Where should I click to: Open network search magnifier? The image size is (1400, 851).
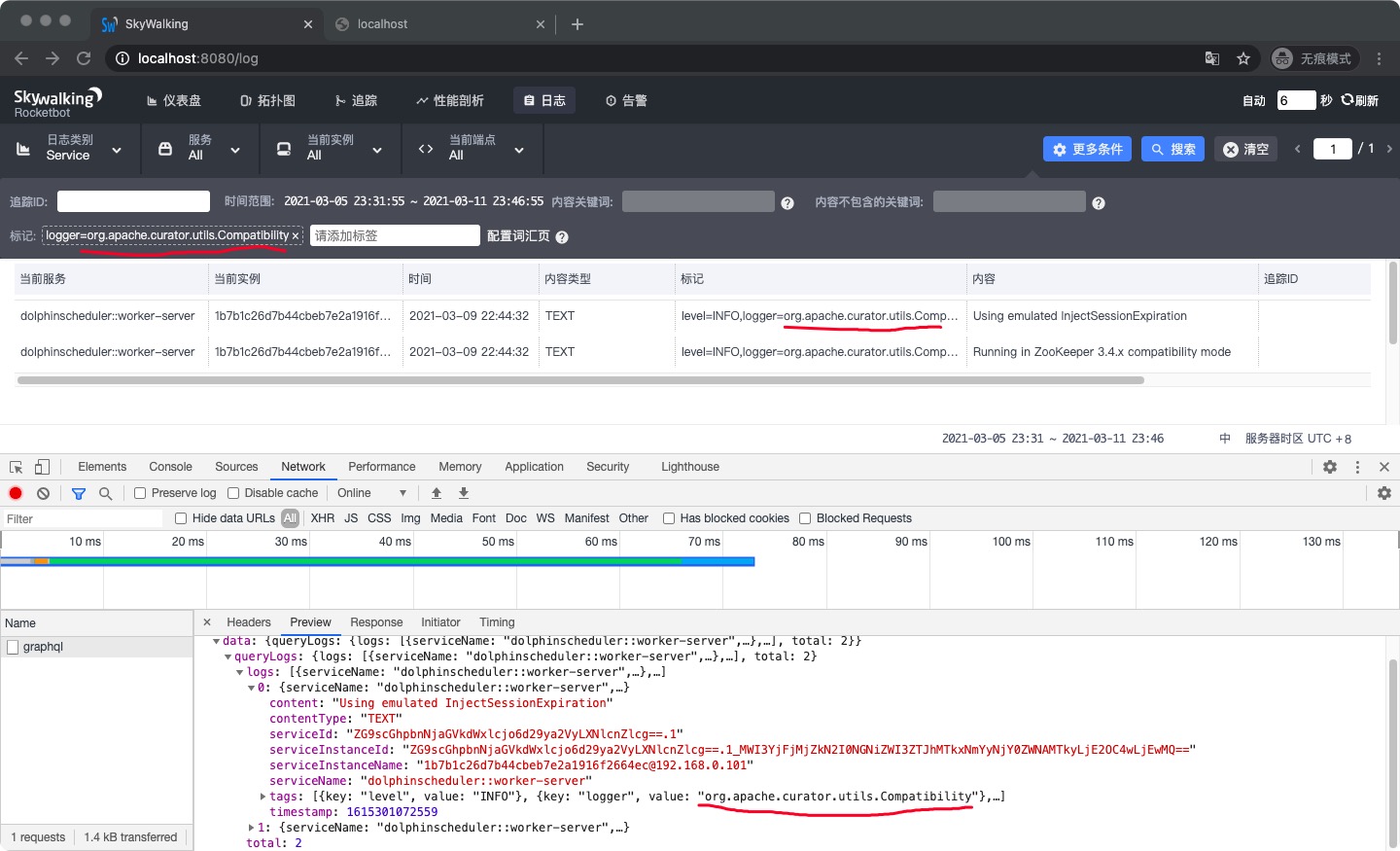pos(105,493)
